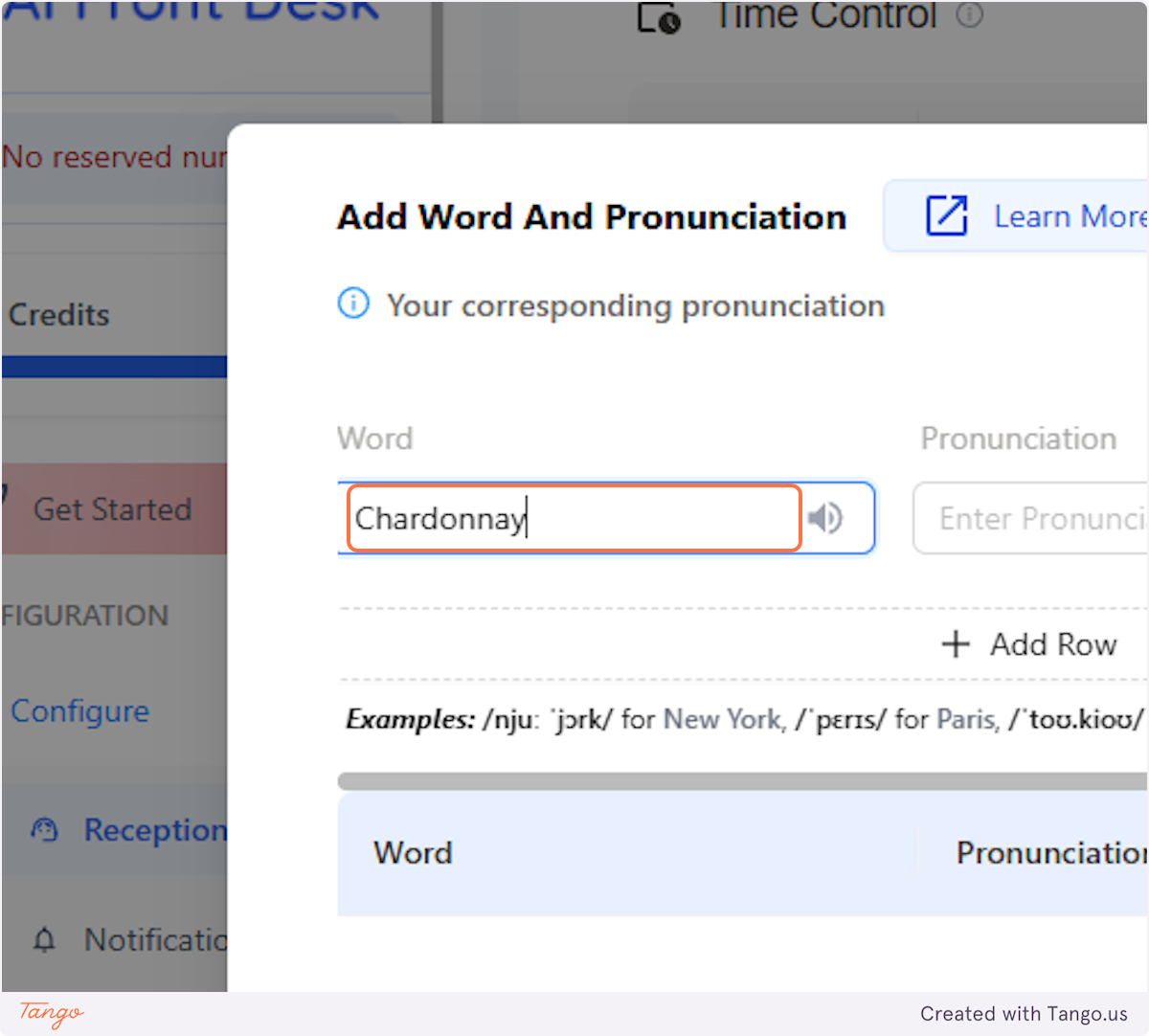Add a new word row
Viewport: 1149px width, 1036px height.
click(x=1029, y=644)
